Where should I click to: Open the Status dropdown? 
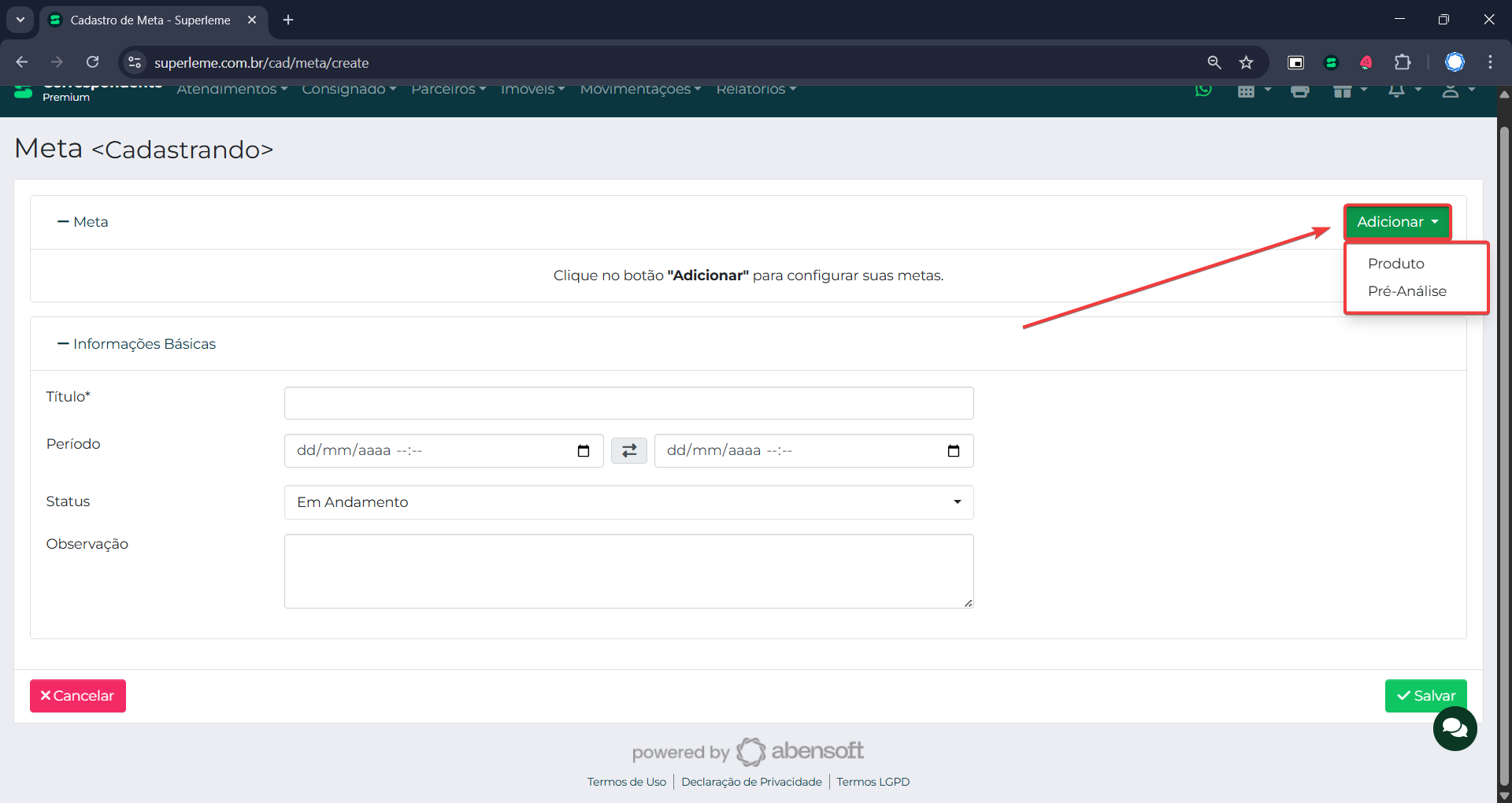(628, 502)
